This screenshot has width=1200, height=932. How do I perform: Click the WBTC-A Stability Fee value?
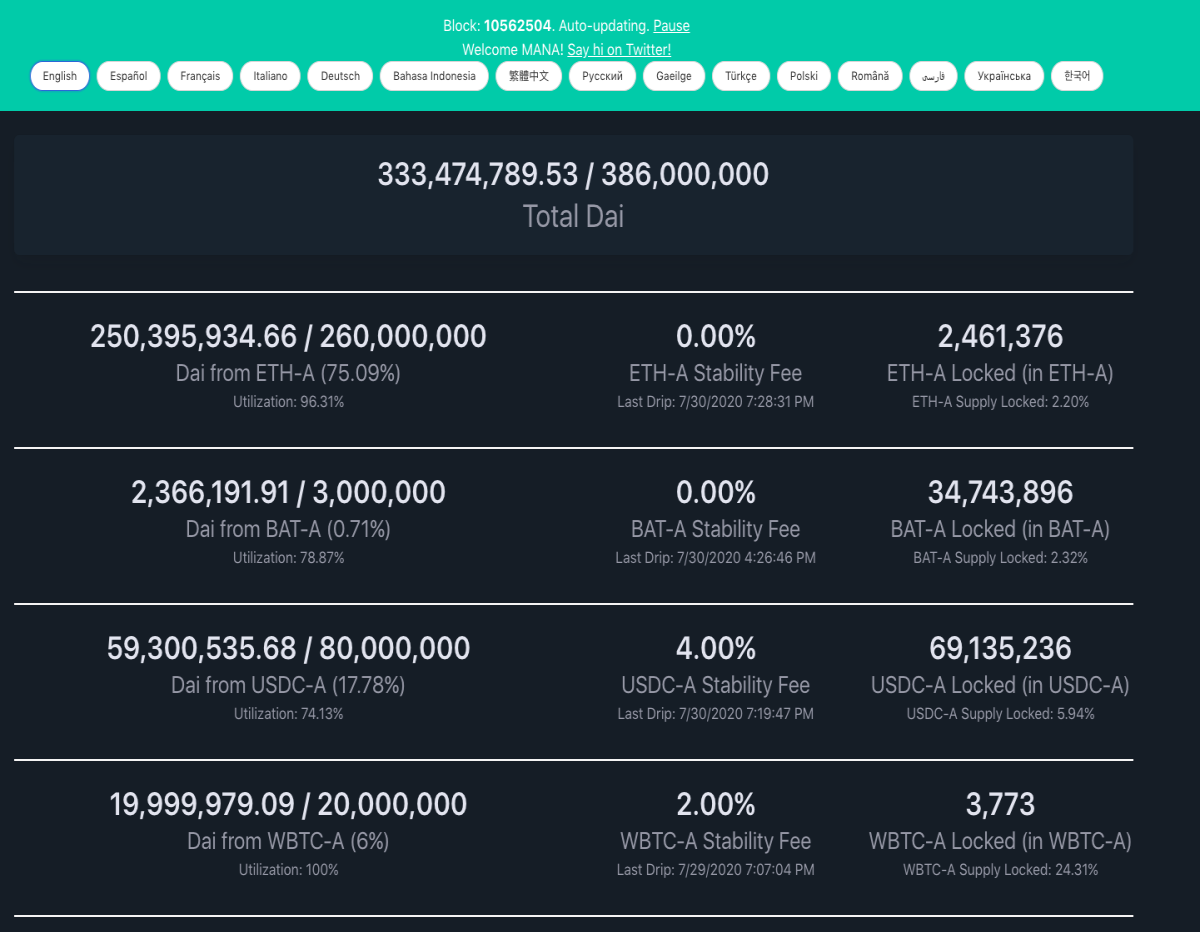click(x=716, y=804)
